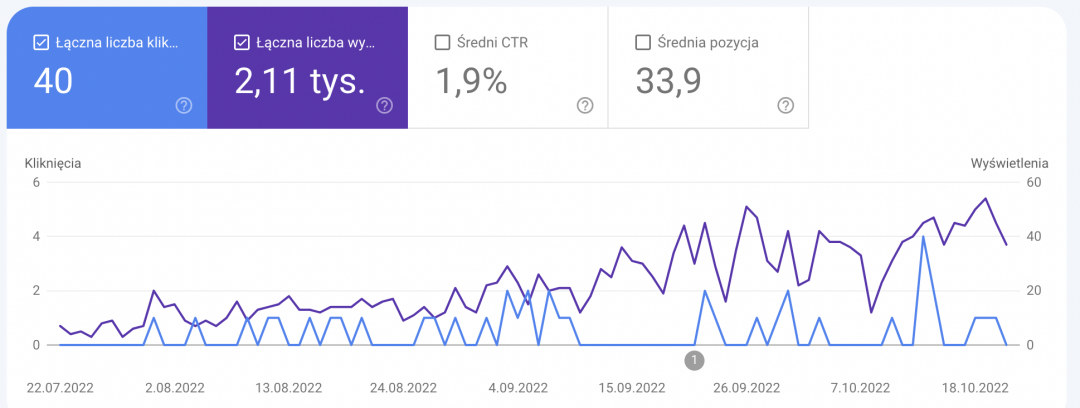
Task: Click the 26.09.2022 date label
Action: [x=745, y=388]
